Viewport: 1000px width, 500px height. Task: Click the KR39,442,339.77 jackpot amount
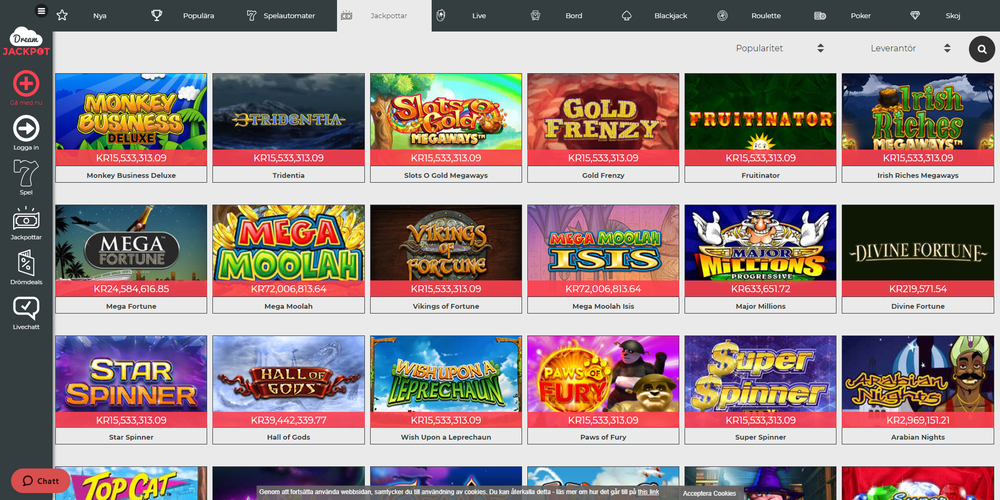pos(288,420)
